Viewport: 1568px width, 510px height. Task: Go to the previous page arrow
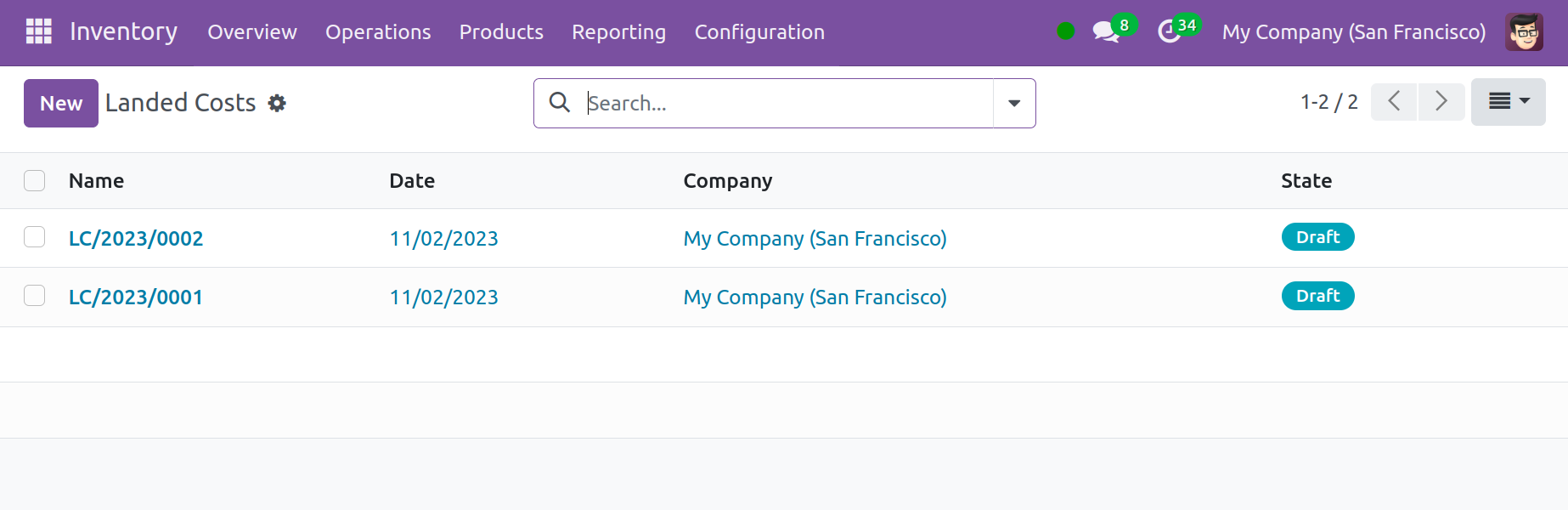tap(1394, 102)
